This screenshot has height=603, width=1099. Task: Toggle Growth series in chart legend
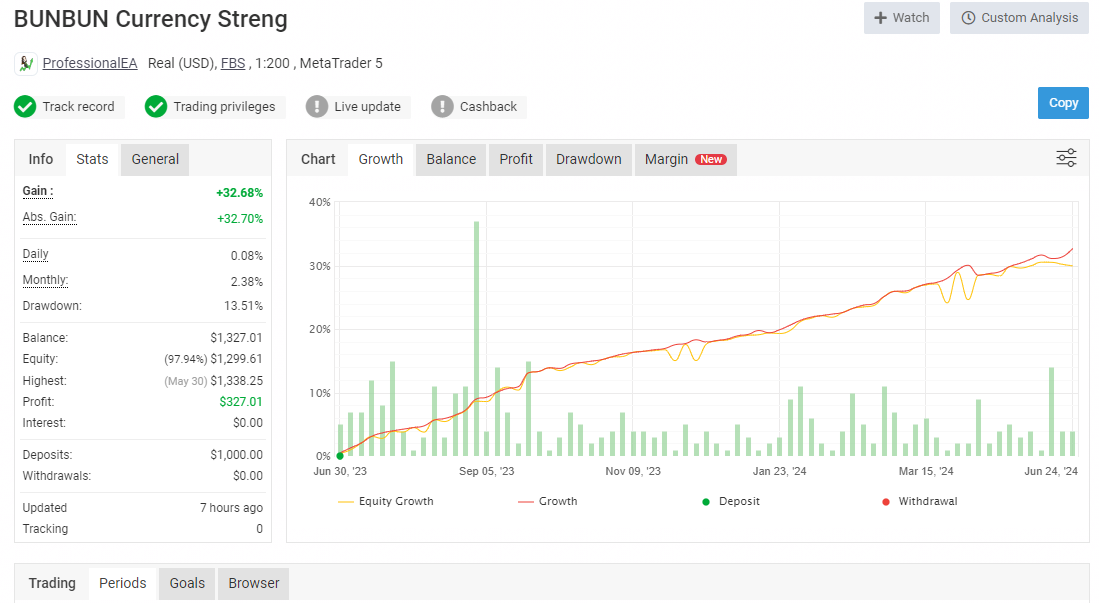[548, 501]
